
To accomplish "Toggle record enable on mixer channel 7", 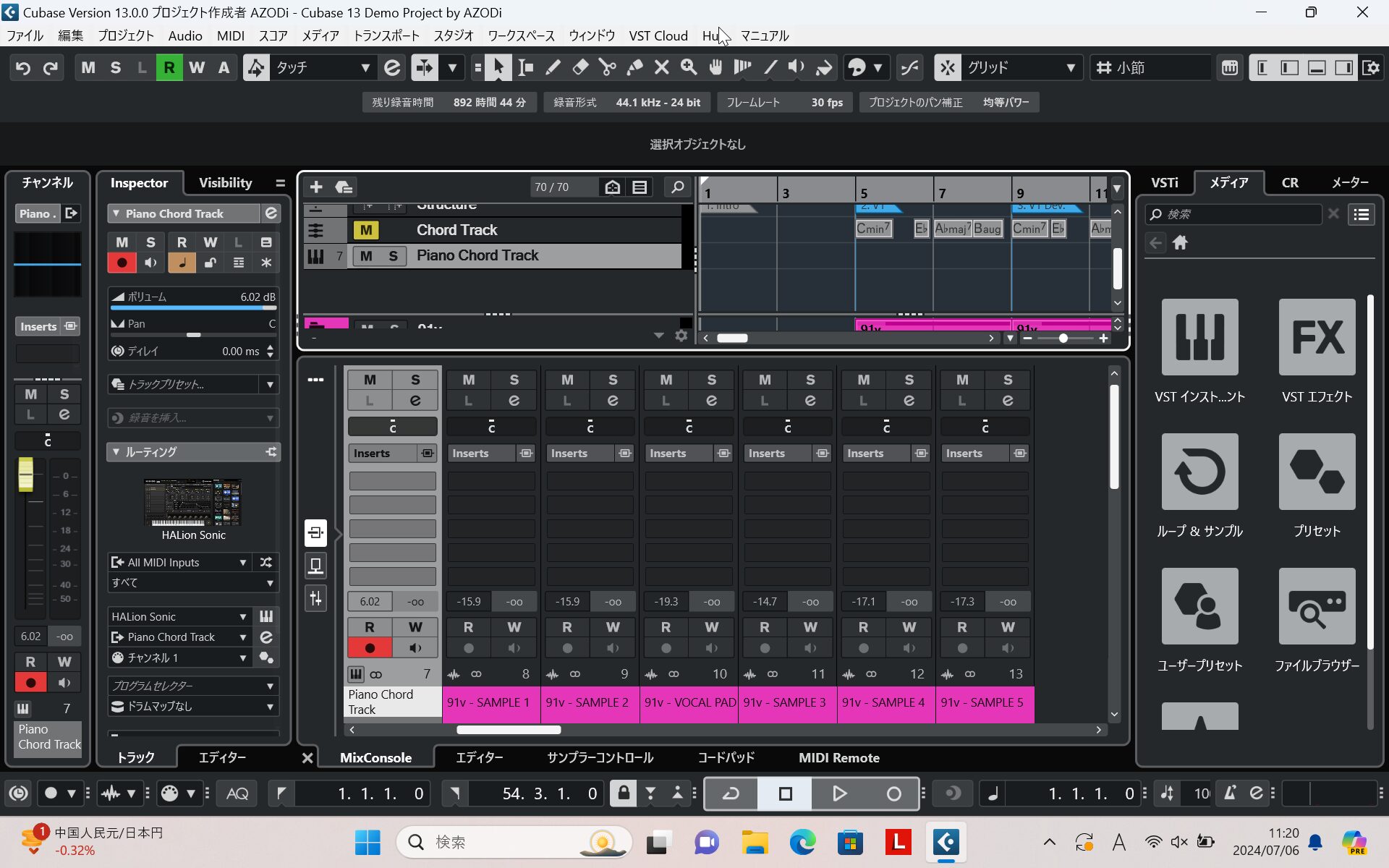I will pyautogui.click(x=370, y=648).
